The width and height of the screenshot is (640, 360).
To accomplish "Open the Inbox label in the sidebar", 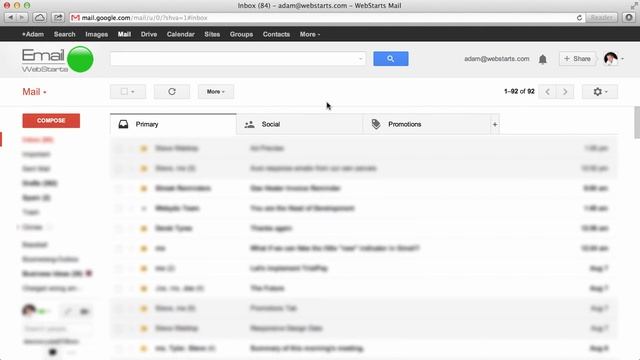I will coord(38,140).
